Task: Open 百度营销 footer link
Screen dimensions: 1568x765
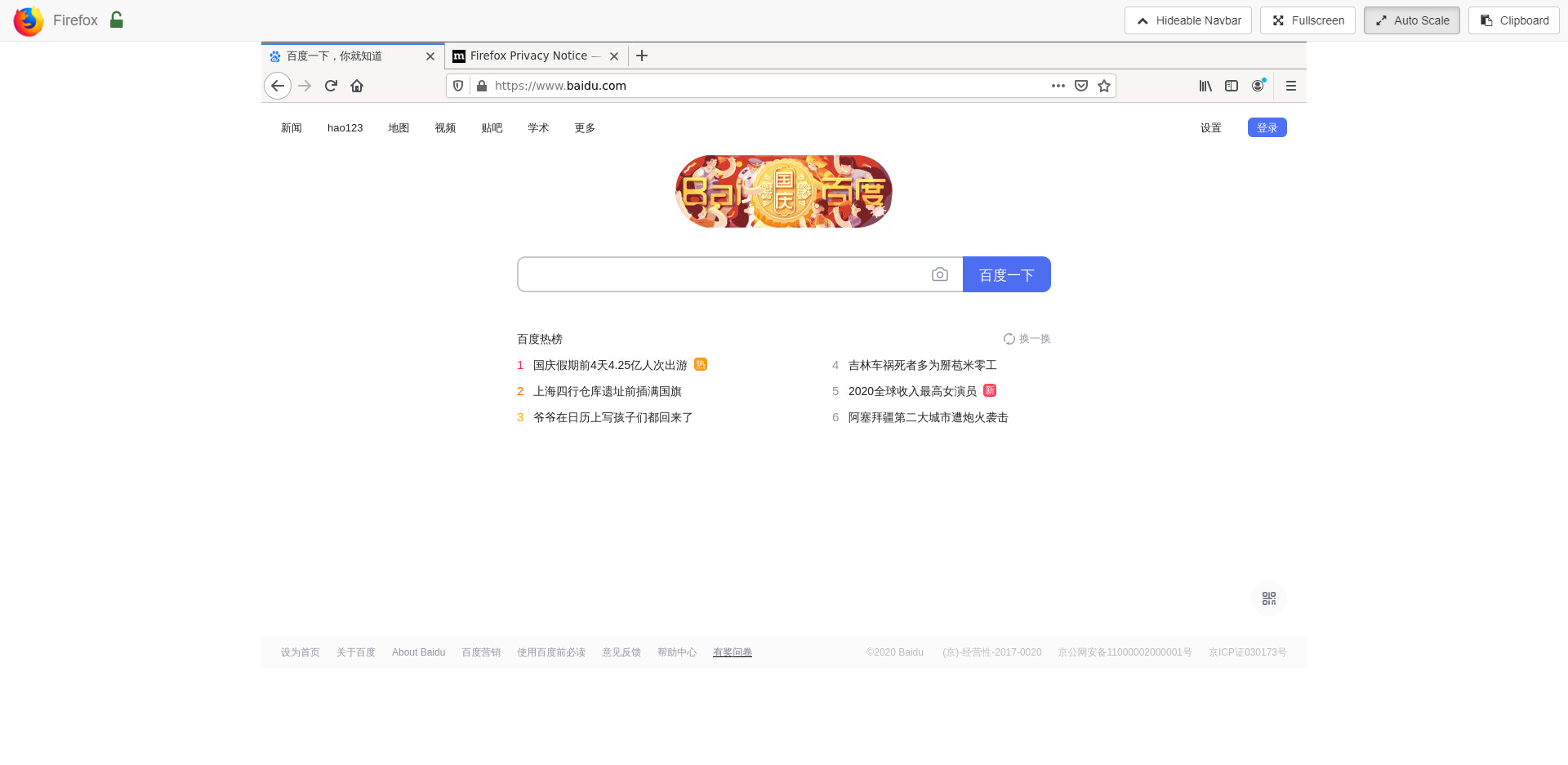Action: 481,652
